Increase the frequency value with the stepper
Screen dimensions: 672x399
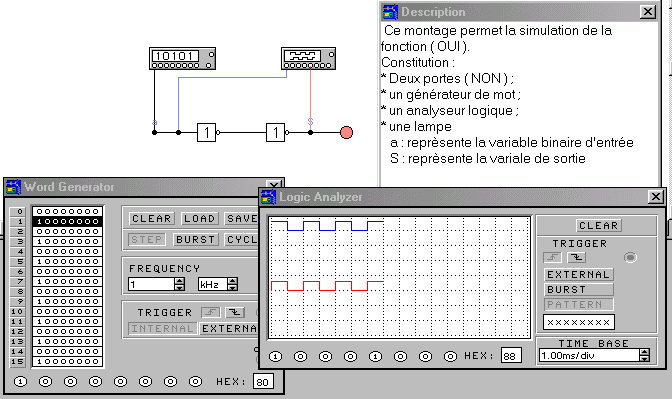180,281
